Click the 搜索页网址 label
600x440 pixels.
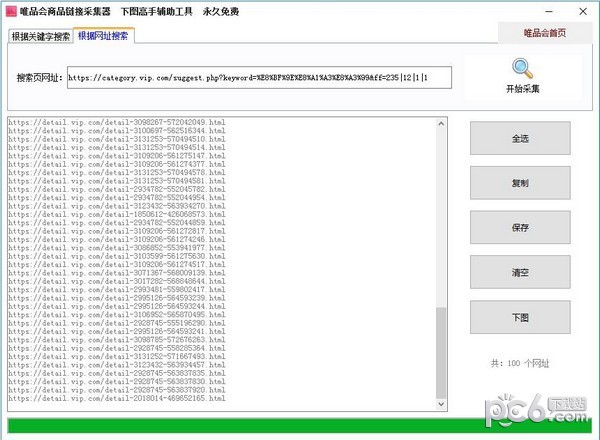coord(39,78)
